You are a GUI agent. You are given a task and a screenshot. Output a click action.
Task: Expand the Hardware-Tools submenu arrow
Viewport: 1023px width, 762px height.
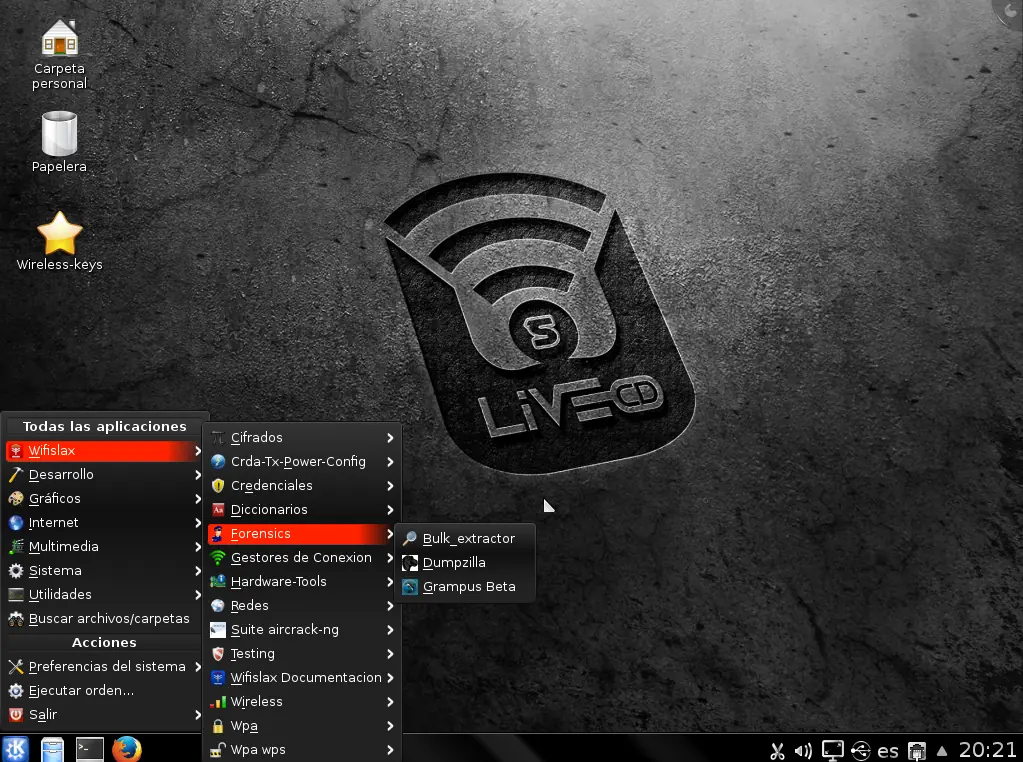coord(390,582)
